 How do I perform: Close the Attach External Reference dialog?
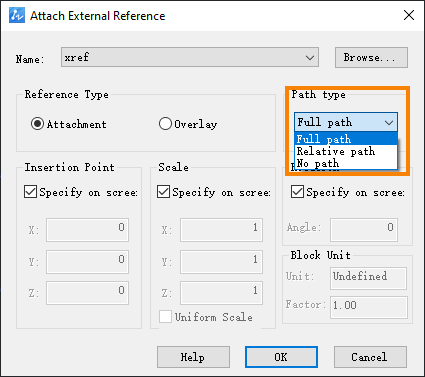pyautogui.click(x=409, y=15)
